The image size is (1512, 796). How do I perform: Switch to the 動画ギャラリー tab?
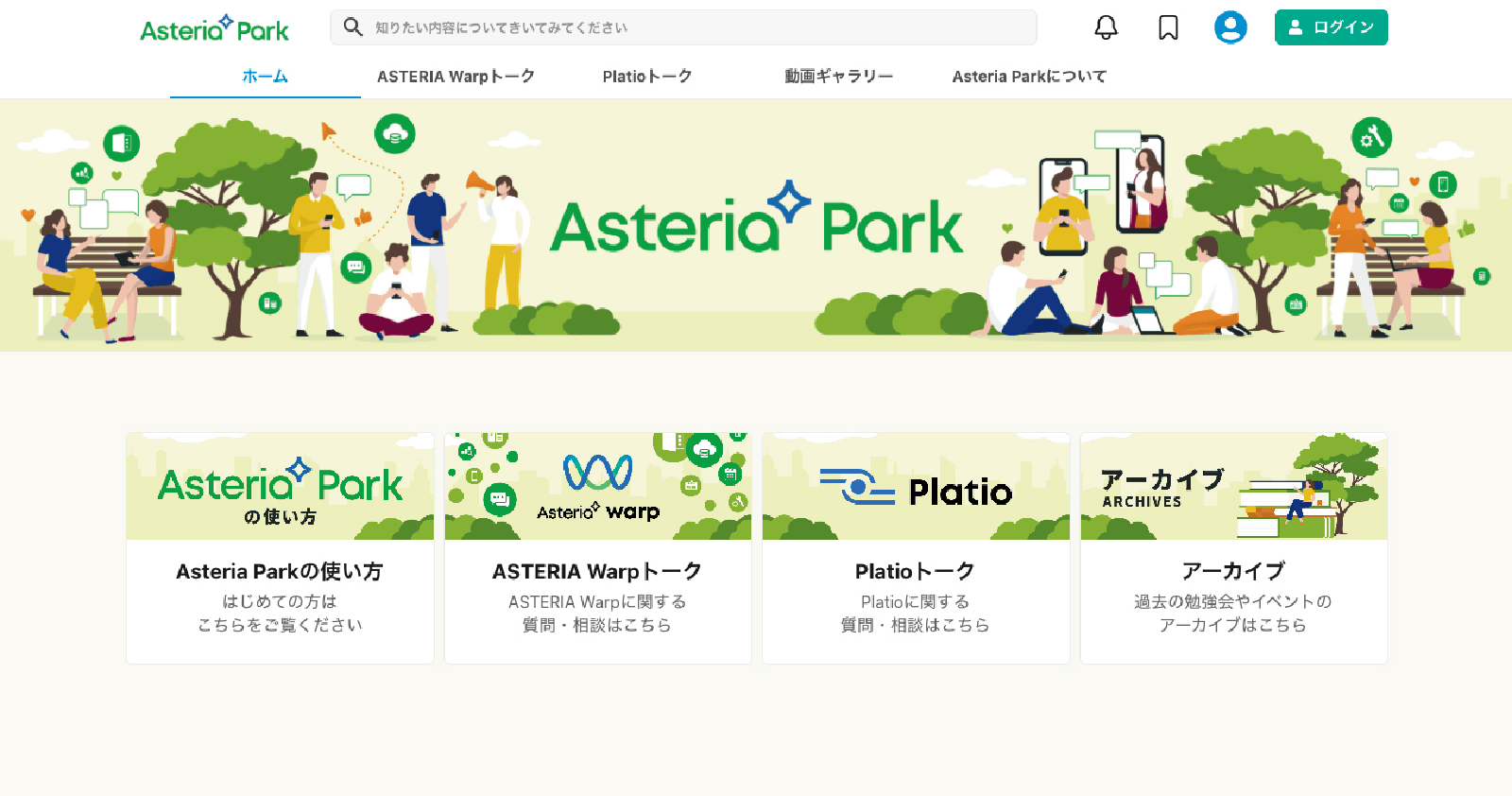pyautogui.click(x=838, y=77)
